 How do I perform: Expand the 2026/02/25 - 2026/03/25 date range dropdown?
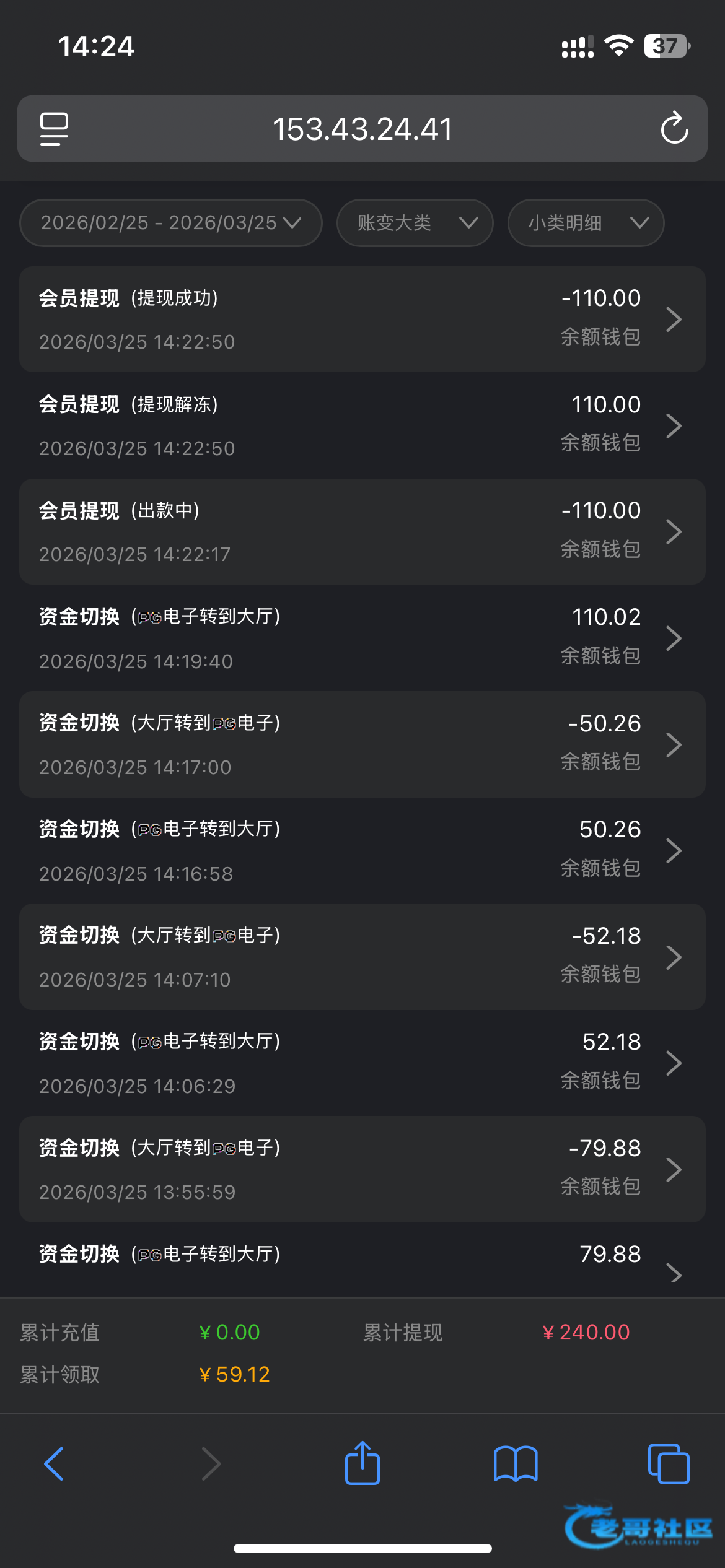(x=171, y=223)
